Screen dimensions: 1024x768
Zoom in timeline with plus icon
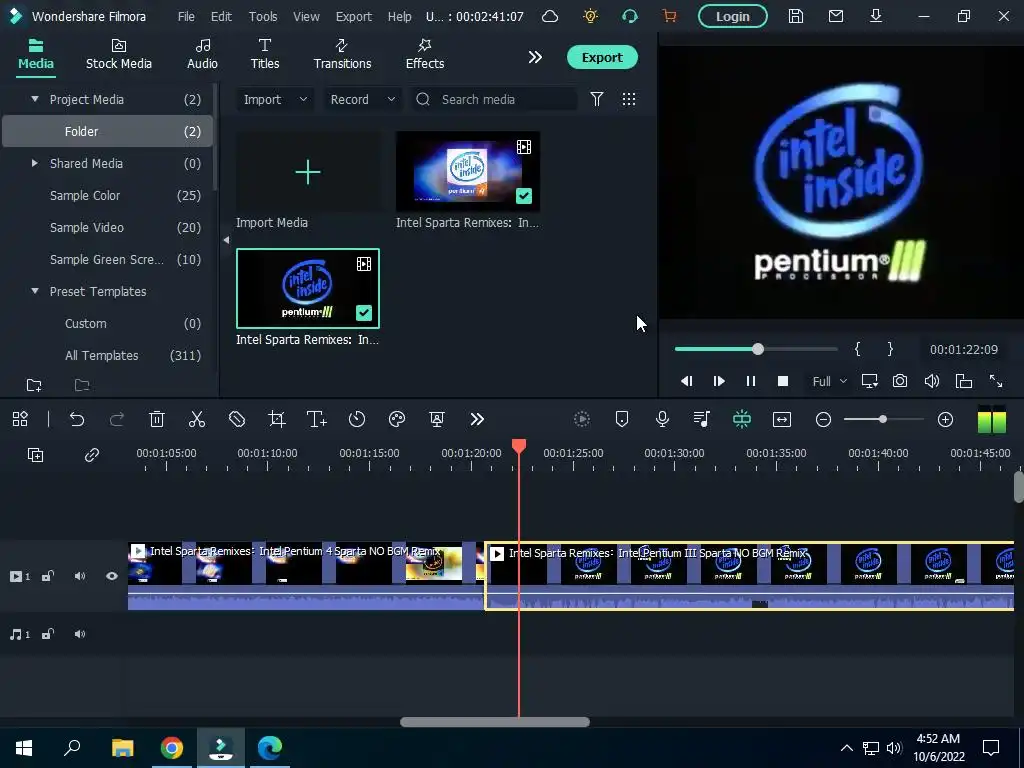coord(946,419)
